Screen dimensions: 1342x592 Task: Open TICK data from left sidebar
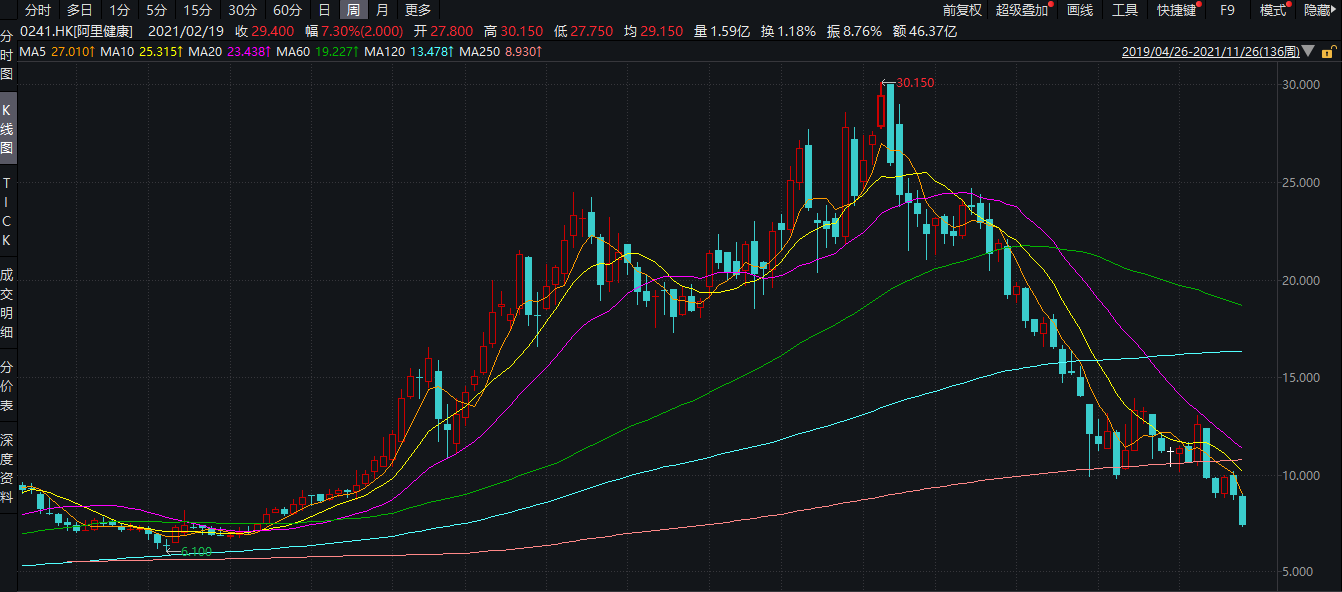(x=7, y=212)
